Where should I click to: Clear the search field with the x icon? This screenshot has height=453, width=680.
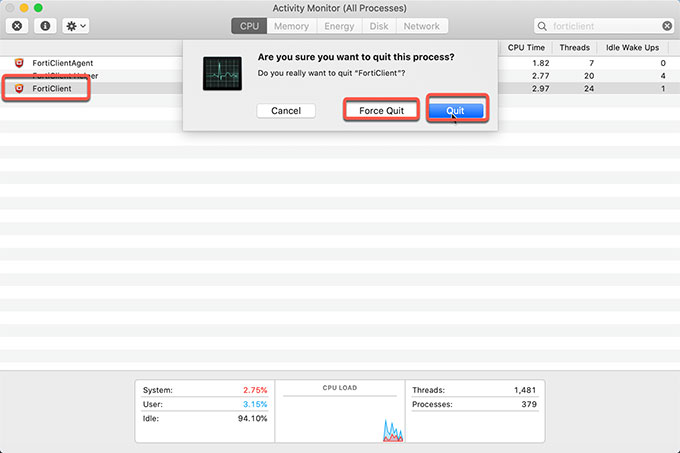667,26
